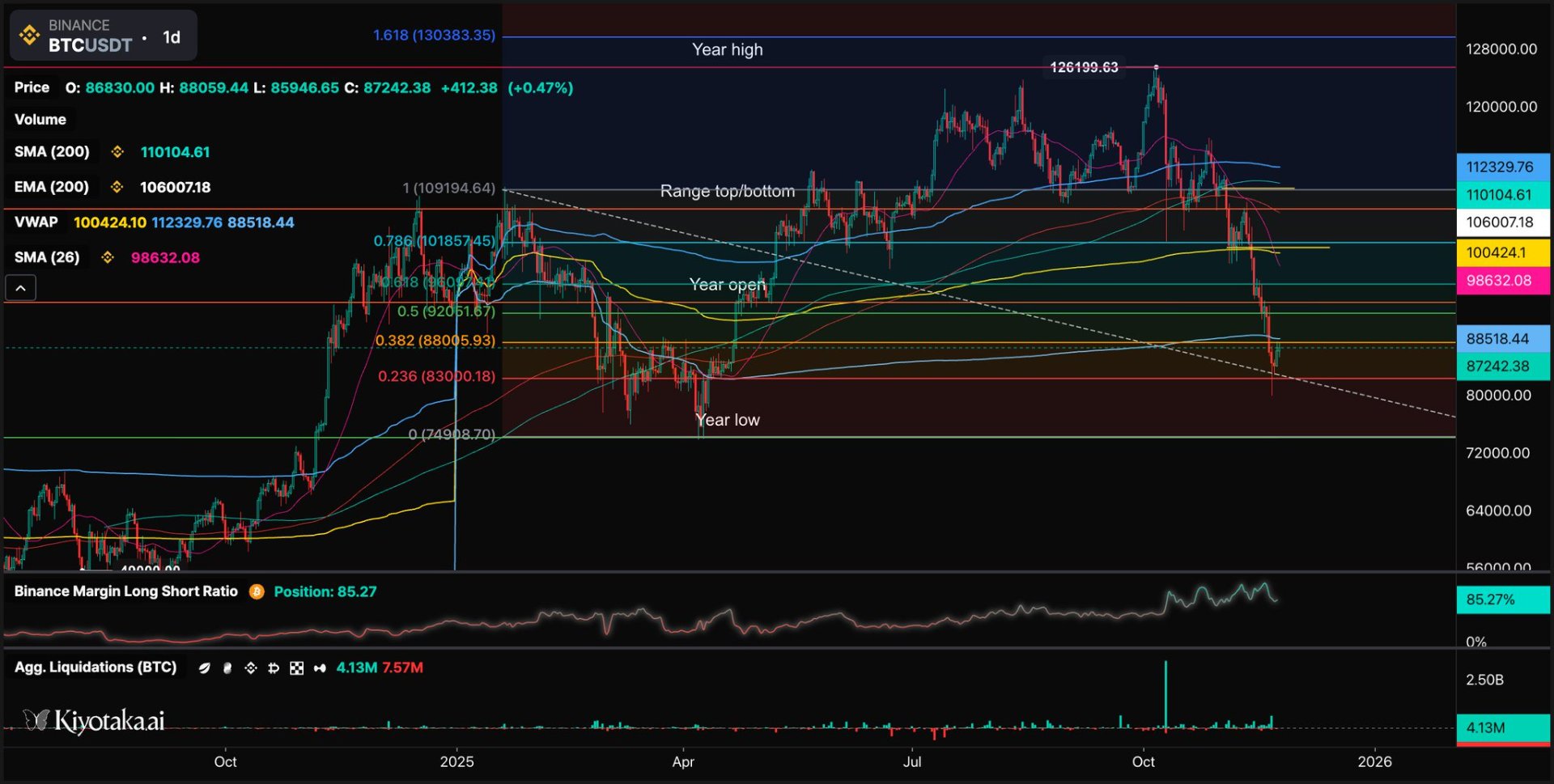The image size is (1554, 784).
Task: Click the Binance source icon beside SMA (26)
Action: [x=108, y=258]
